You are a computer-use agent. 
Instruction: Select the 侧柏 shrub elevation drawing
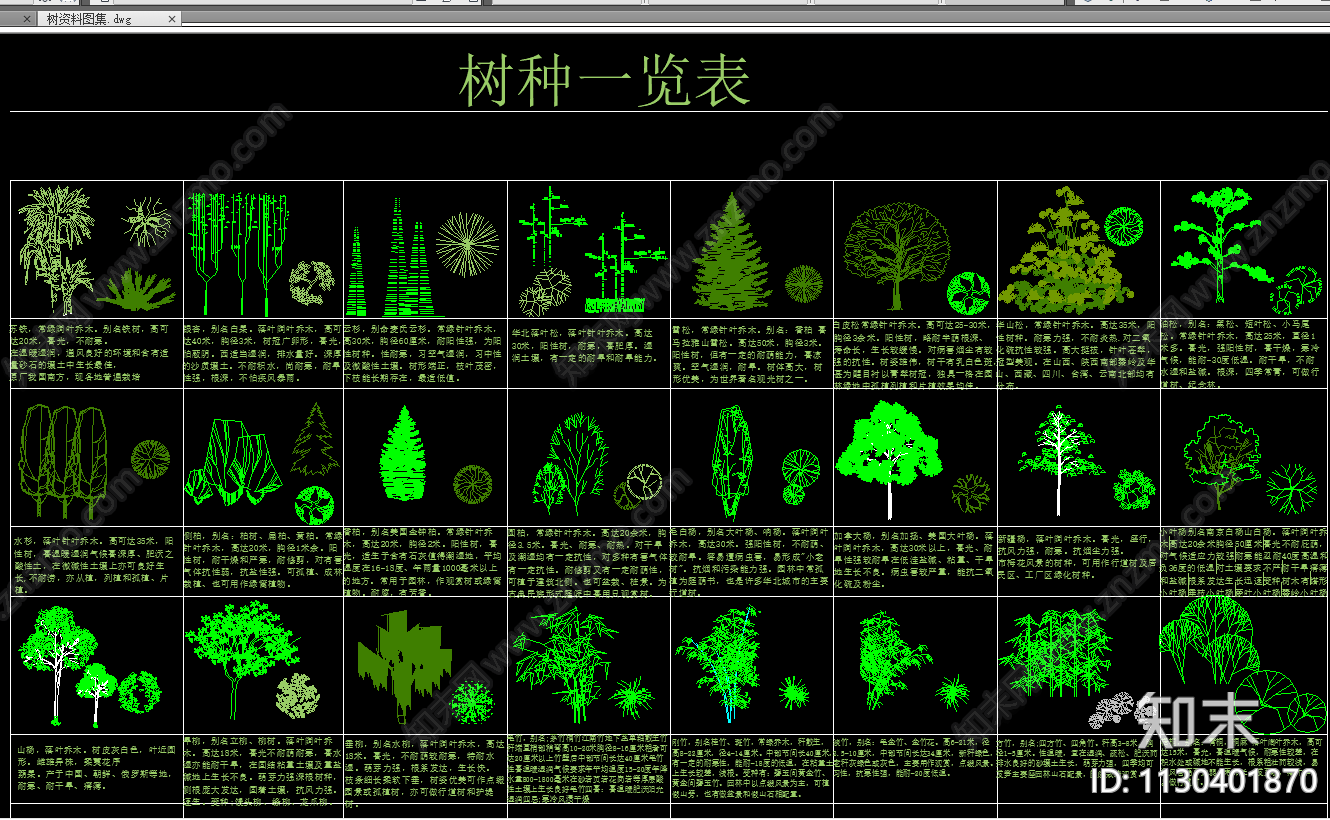coord(236,464)
